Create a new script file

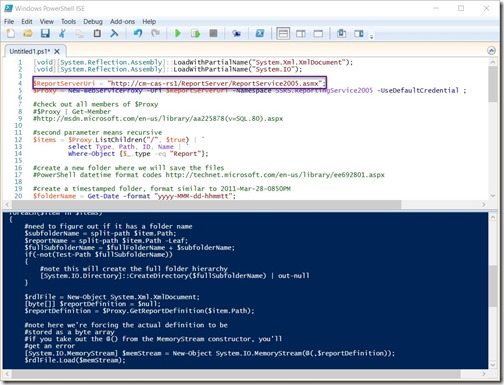11,33
